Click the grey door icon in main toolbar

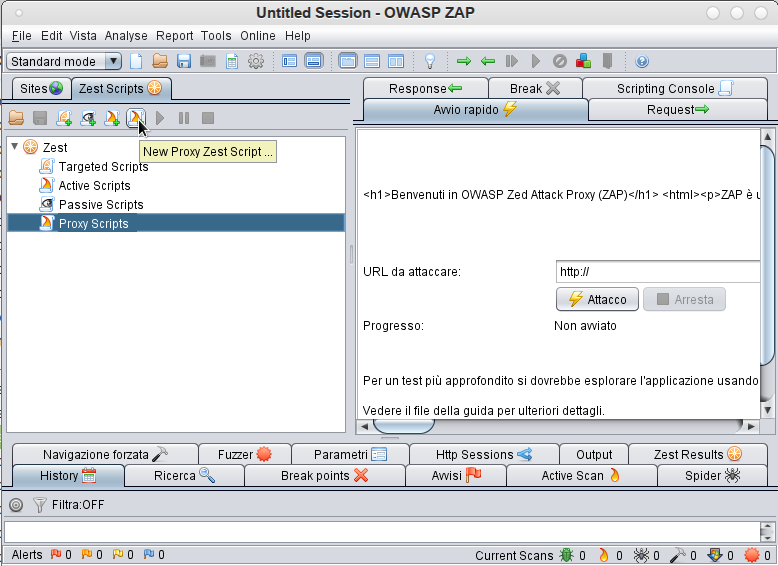pos(607,62)
